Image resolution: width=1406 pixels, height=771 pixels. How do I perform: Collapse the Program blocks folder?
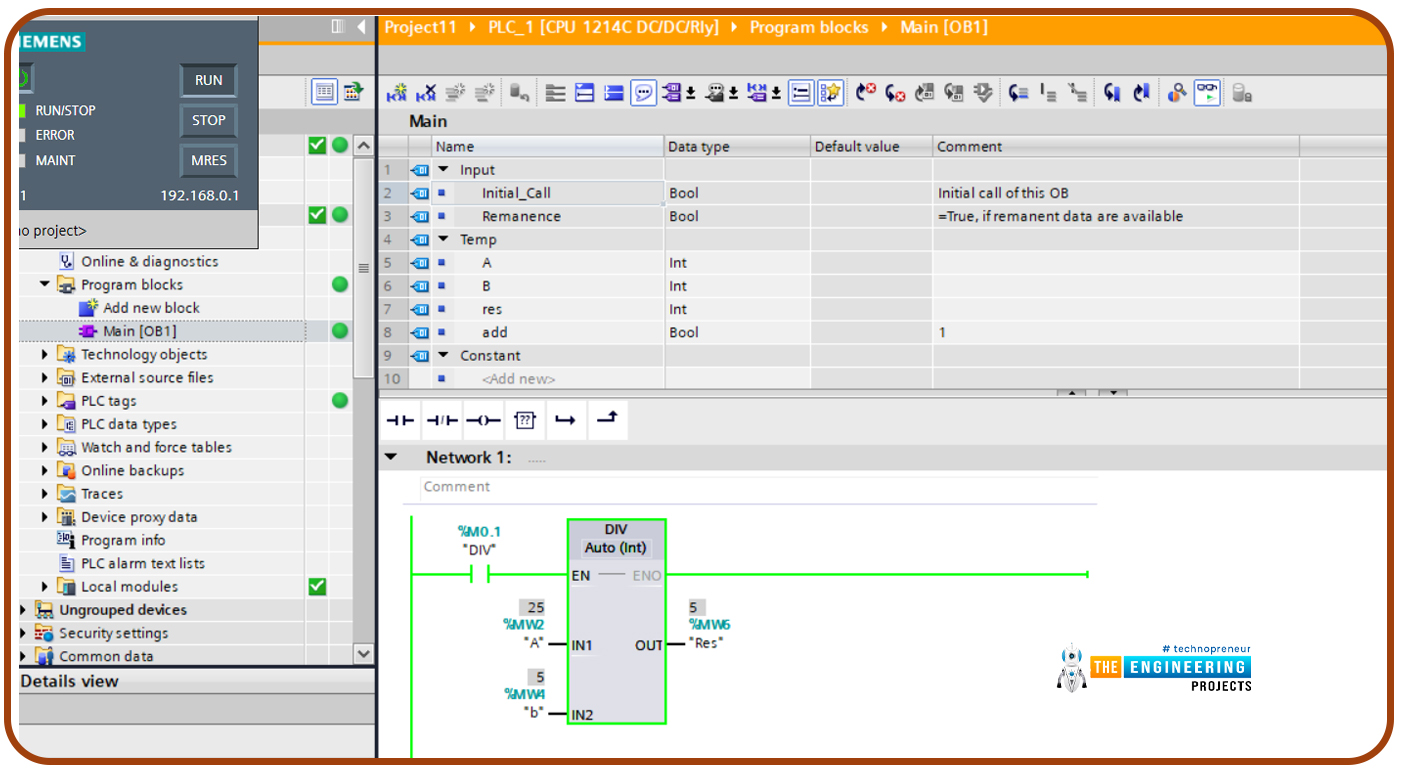tap(44, 284)
